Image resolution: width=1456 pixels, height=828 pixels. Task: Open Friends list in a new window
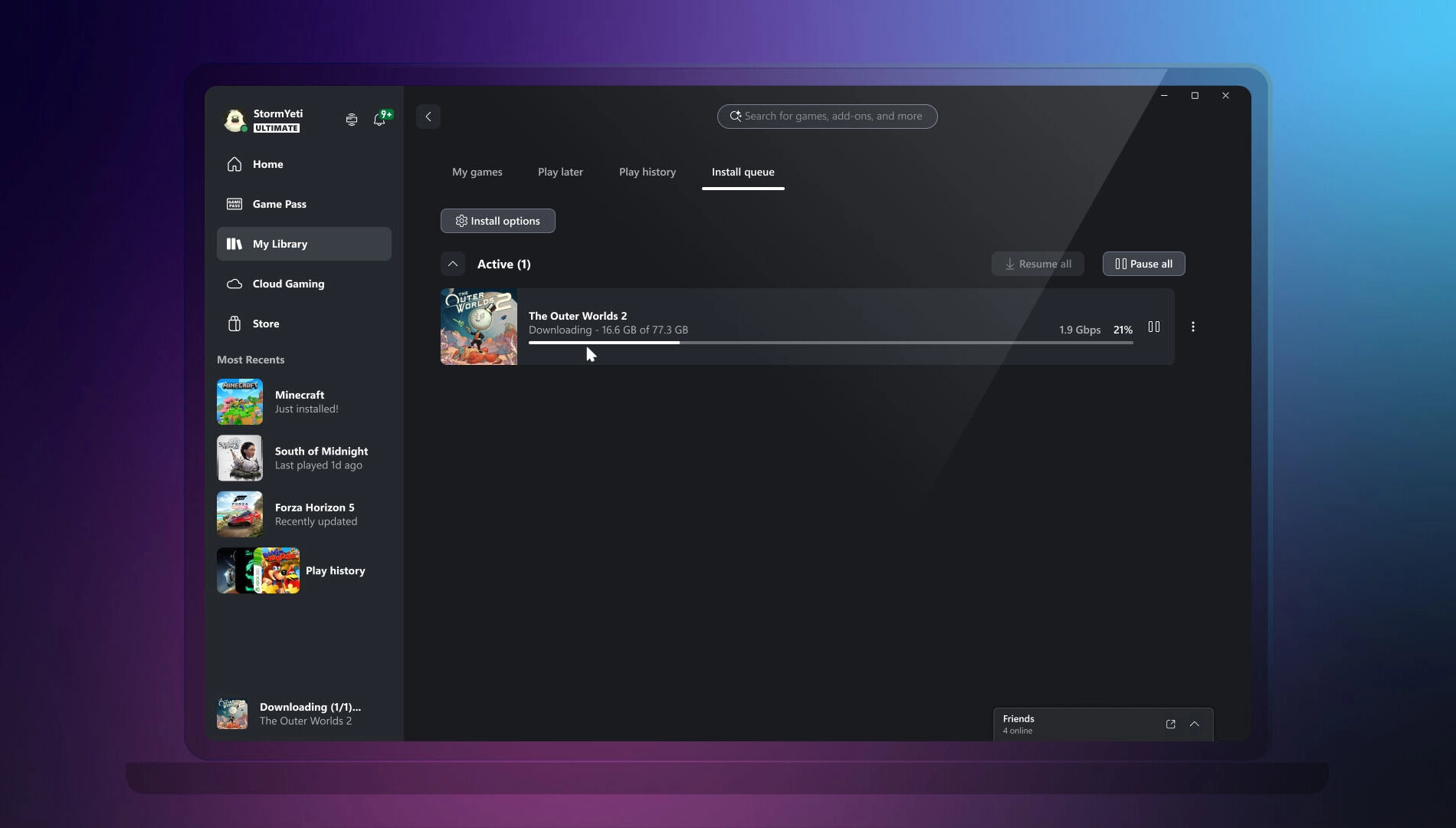1170,724
